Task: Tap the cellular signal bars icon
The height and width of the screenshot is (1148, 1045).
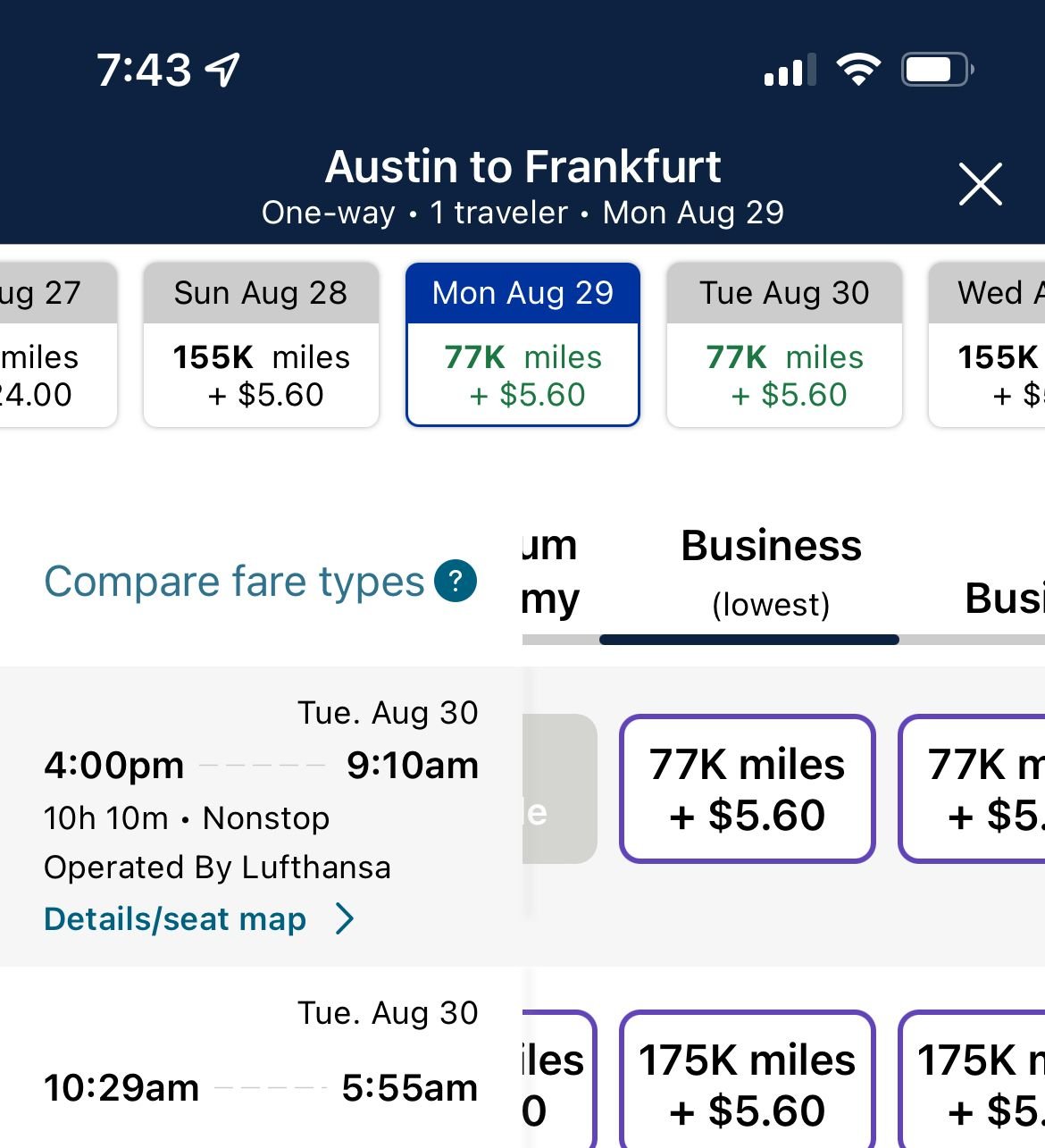Action: pos(790,70)
